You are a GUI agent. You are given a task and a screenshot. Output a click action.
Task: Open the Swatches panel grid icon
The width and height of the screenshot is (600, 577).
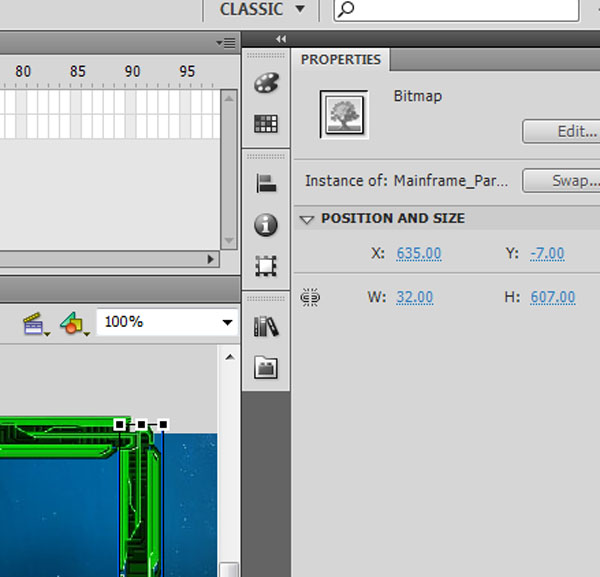click(266, 124)
